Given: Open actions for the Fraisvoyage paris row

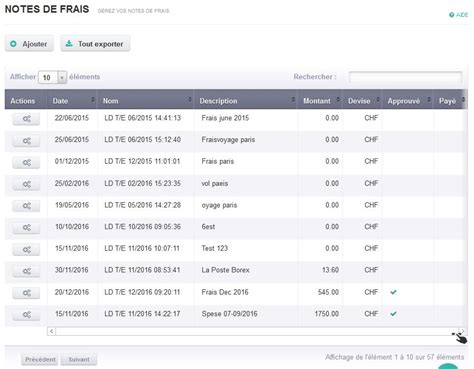Looking at the screenshot, I should coord(26,141).
